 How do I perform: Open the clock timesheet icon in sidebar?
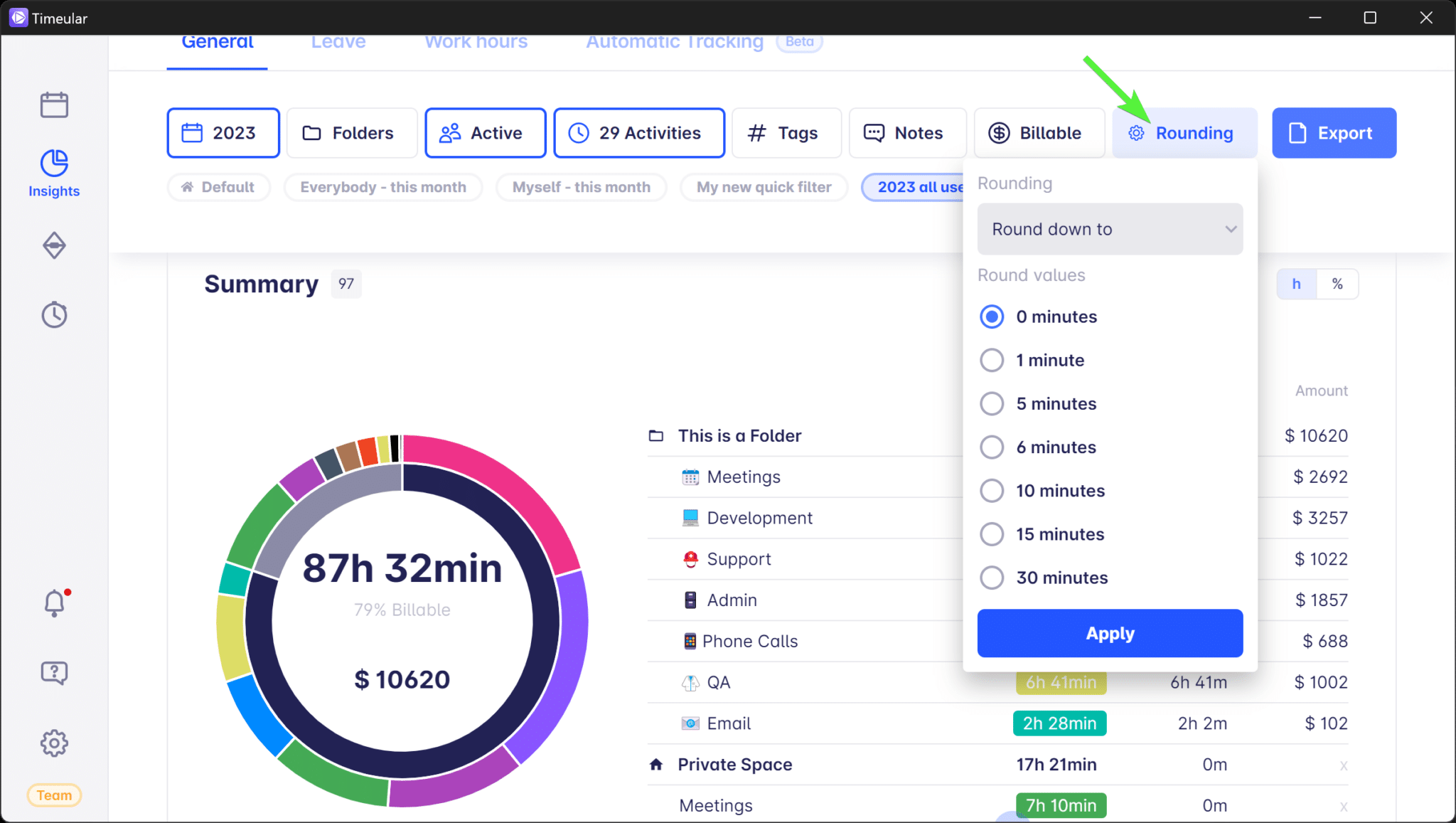(x=54, y=314)
